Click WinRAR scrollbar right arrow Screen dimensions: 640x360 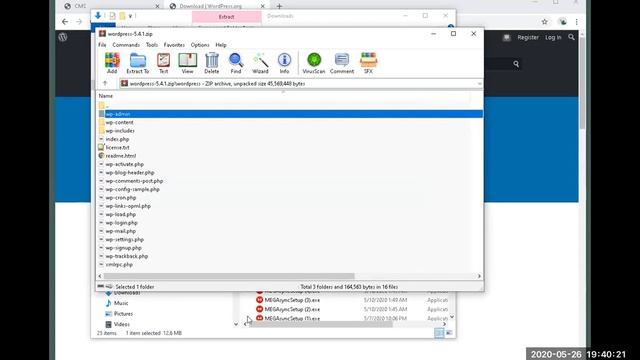479,276
